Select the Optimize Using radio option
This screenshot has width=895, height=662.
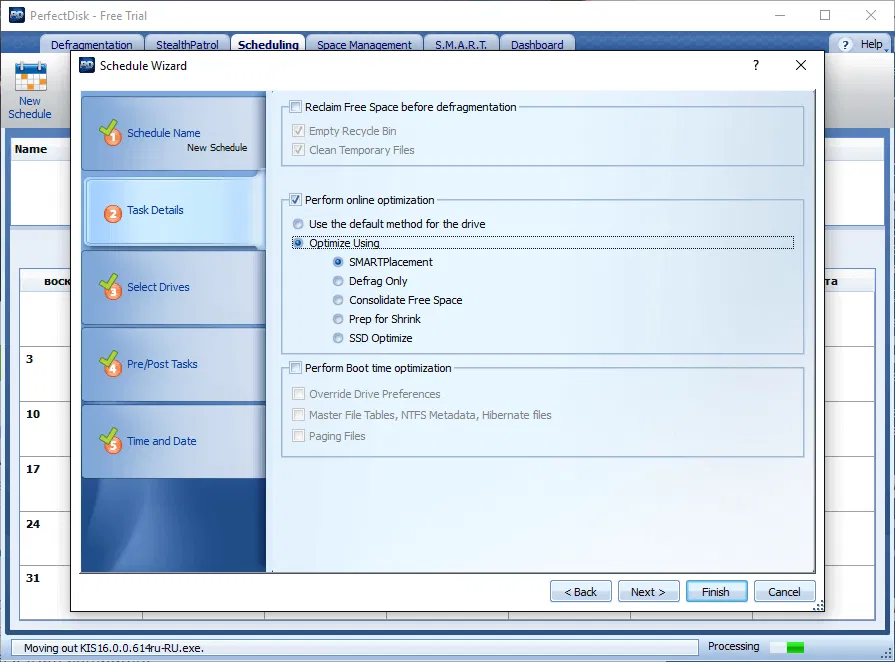coord(298,243)
